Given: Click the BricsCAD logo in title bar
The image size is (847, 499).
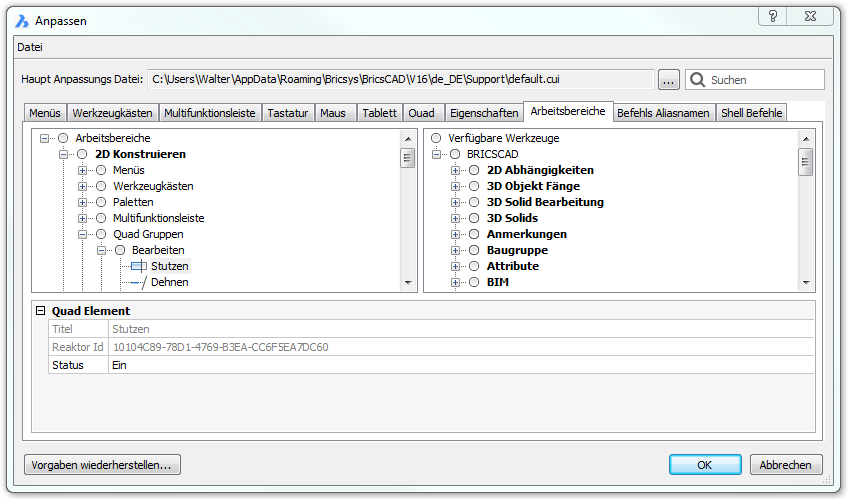Looking at the screenshot, I should coord(22,20).
